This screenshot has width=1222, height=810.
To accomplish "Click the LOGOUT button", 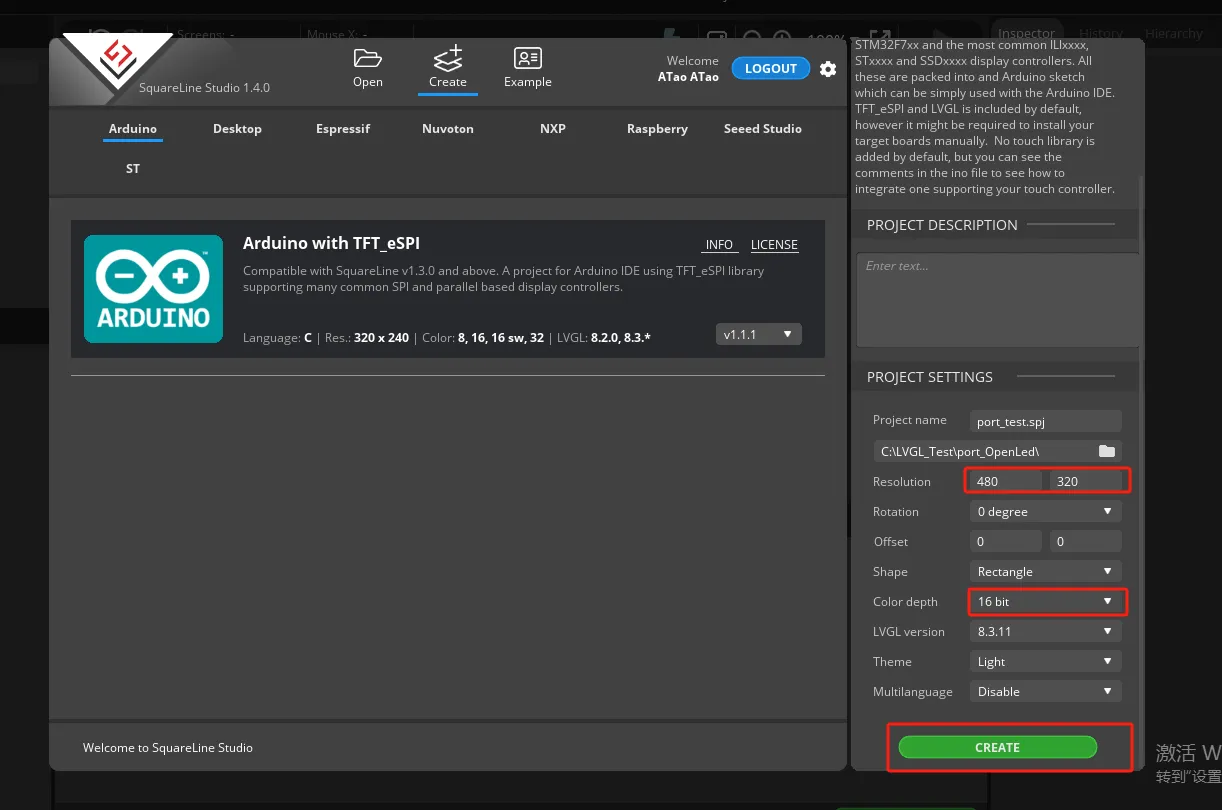I will pyautogui.click(x=770, y=69).
